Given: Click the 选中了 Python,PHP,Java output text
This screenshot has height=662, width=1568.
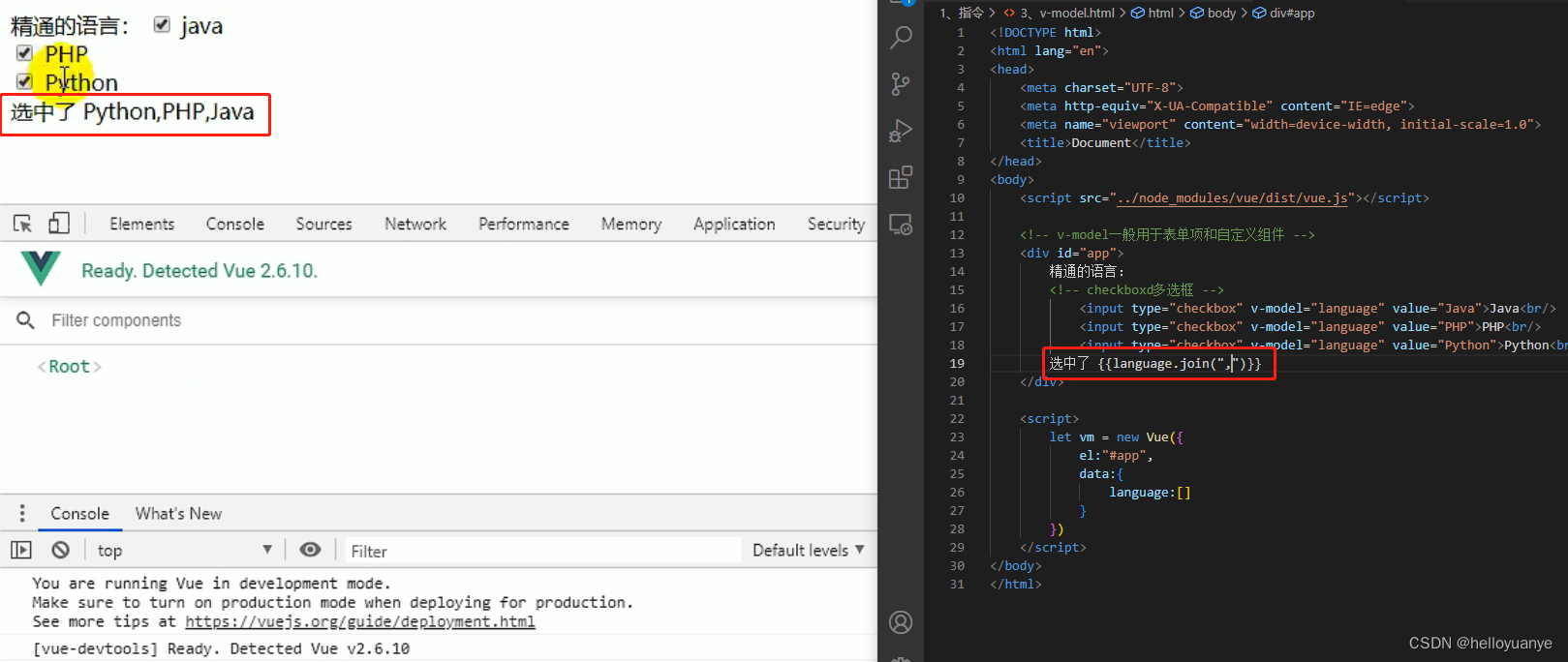Looking at the screenshot, I should click(133, 112).
